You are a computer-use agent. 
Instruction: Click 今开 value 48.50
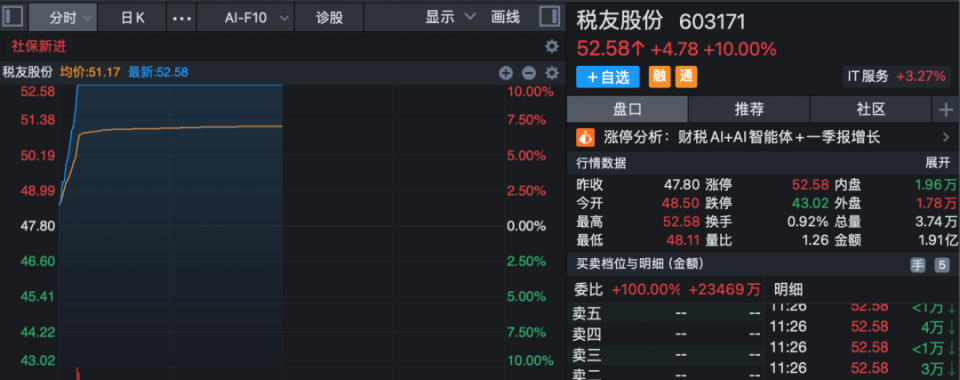680,203
